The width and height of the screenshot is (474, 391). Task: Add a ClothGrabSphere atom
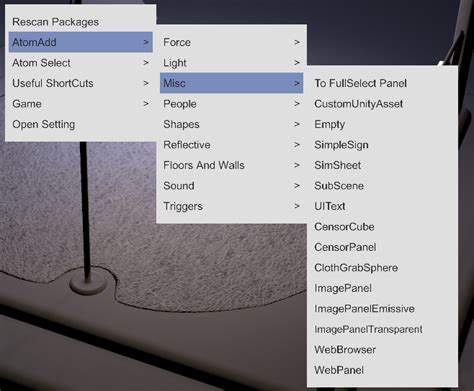[382, 268]
